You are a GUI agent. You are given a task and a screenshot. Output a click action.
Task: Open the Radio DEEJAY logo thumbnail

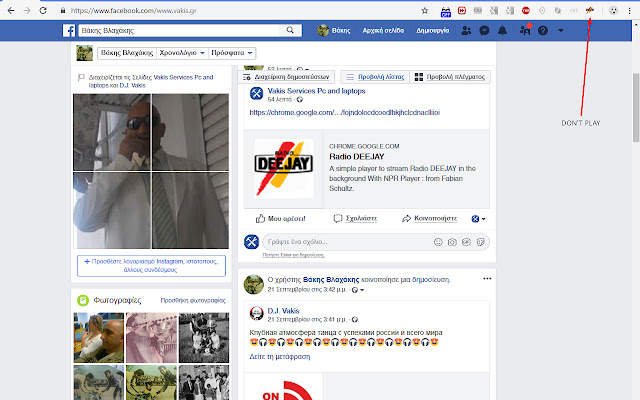coord(284,169)
